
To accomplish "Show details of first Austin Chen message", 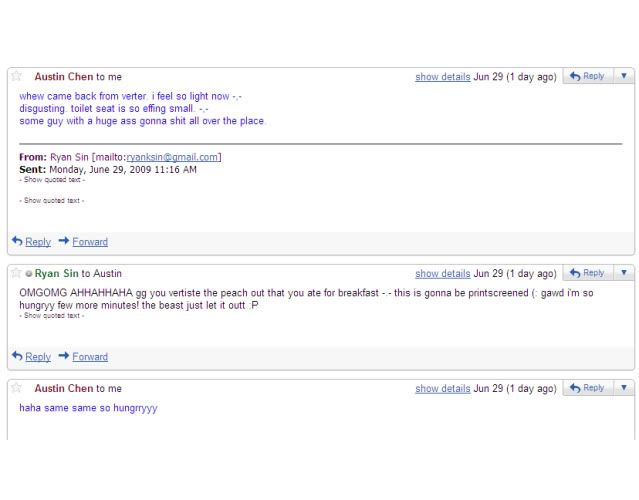I will (x=442, y=77).
